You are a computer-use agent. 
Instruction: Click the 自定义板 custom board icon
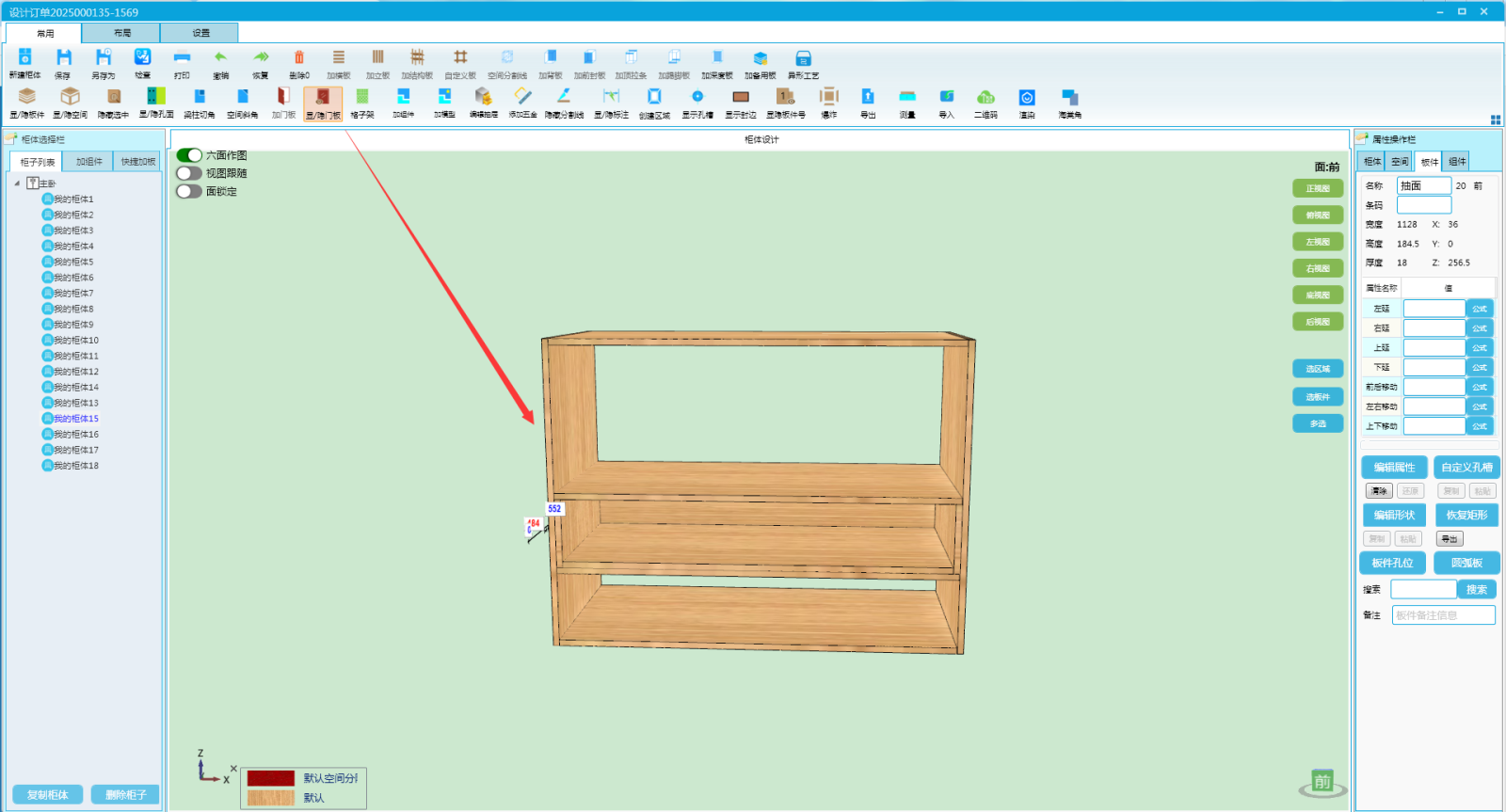click(x=460, y=57)
